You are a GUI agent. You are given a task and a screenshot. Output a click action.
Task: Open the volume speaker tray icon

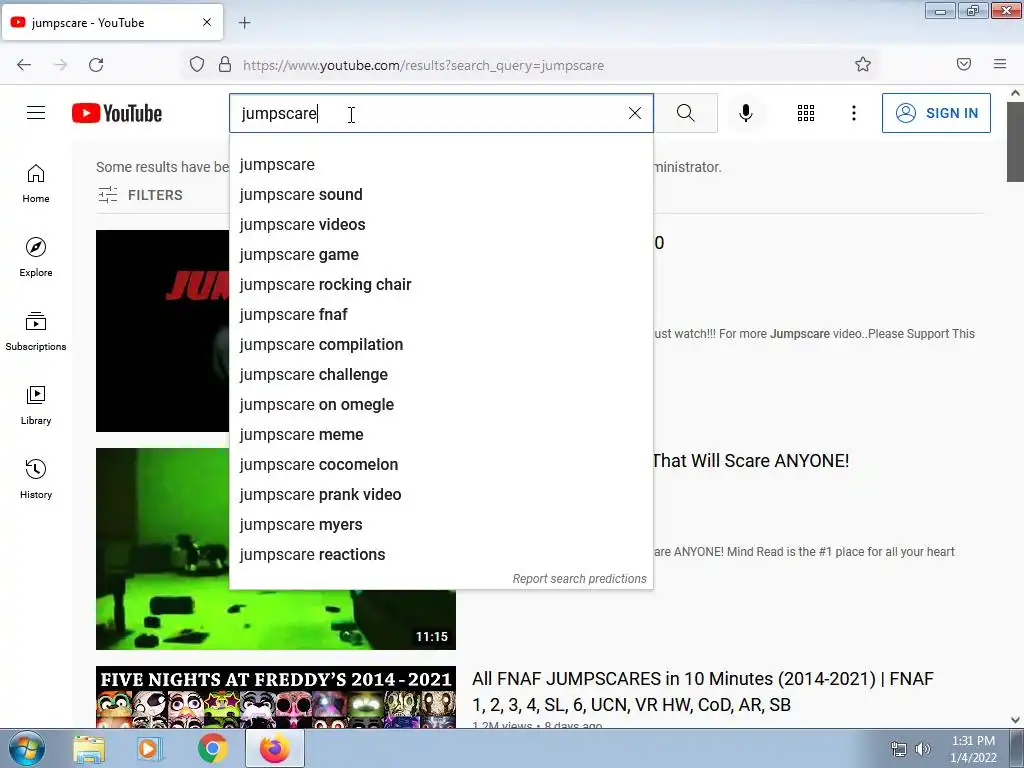(x=923, y=749)
